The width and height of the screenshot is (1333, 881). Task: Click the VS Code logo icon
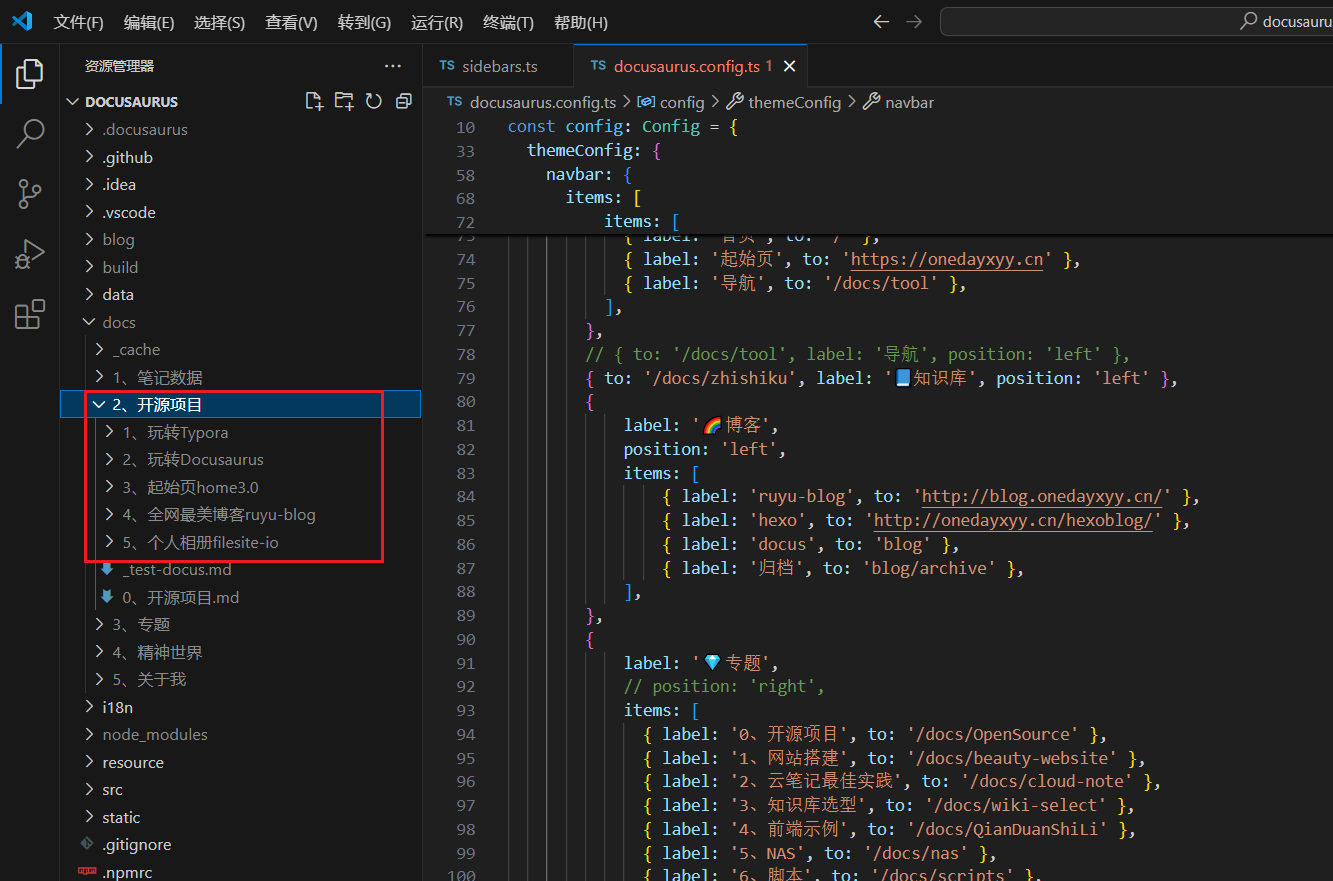point(22,21)
